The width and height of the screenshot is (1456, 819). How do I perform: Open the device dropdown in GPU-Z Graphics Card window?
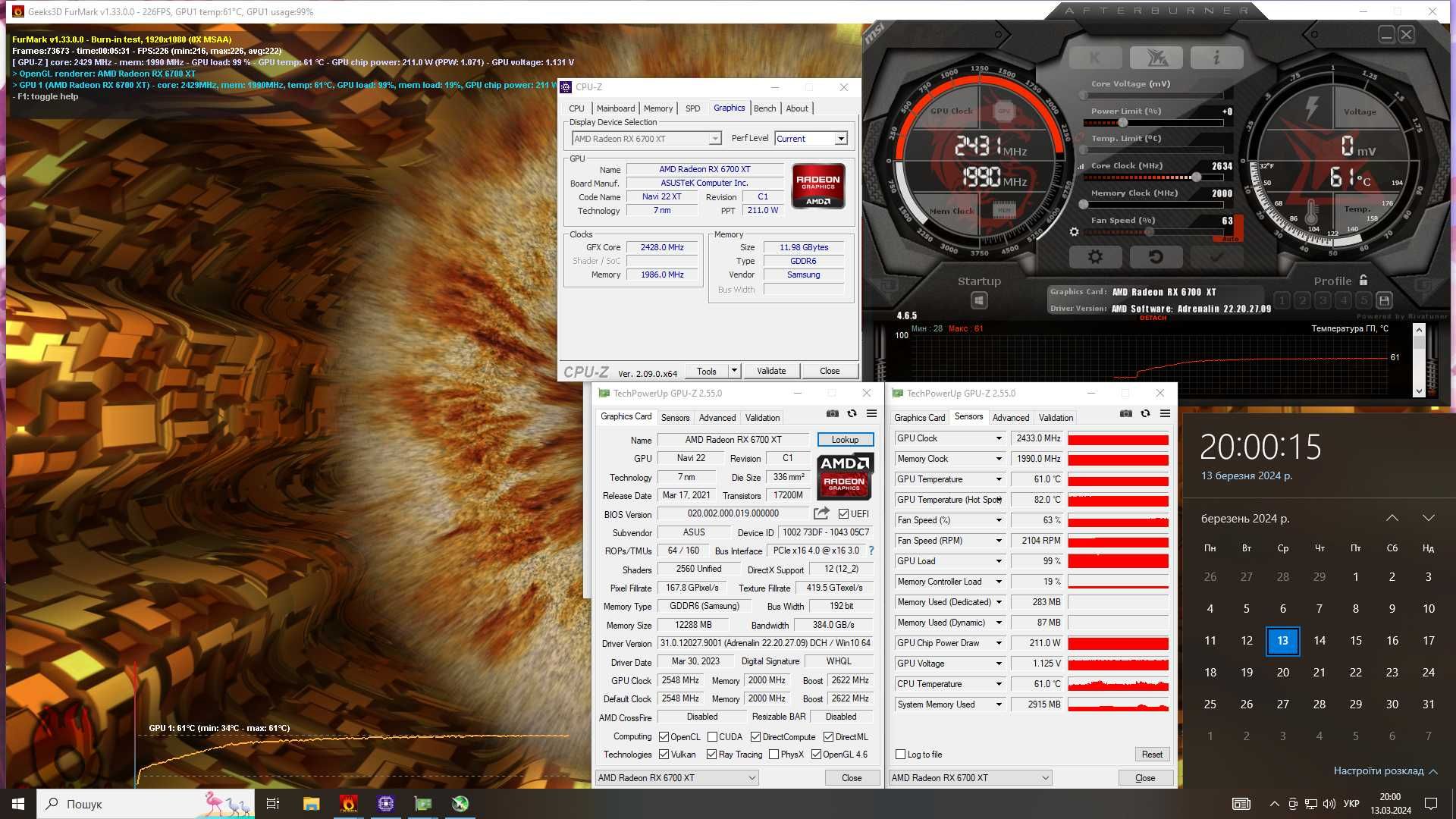(x=676, y=778)
